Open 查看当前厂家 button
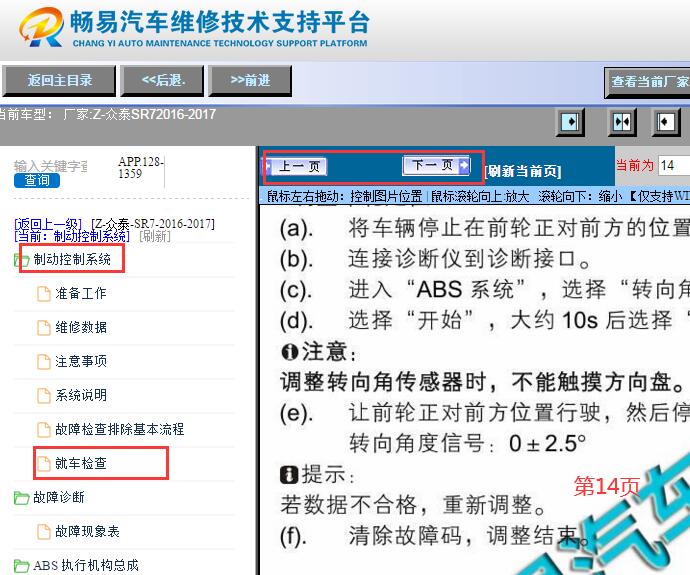 [647, 82]
